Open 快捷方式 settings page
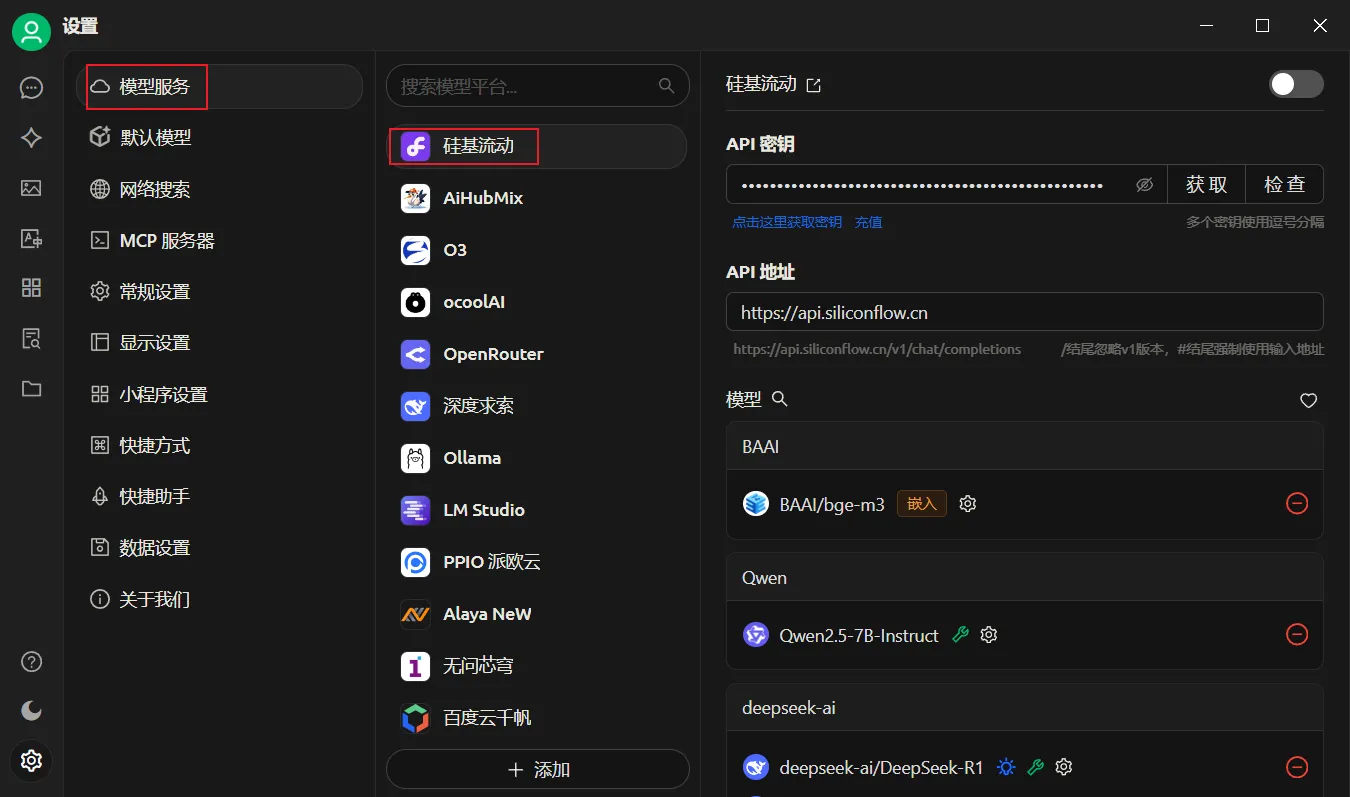 [x=219, y=446]
